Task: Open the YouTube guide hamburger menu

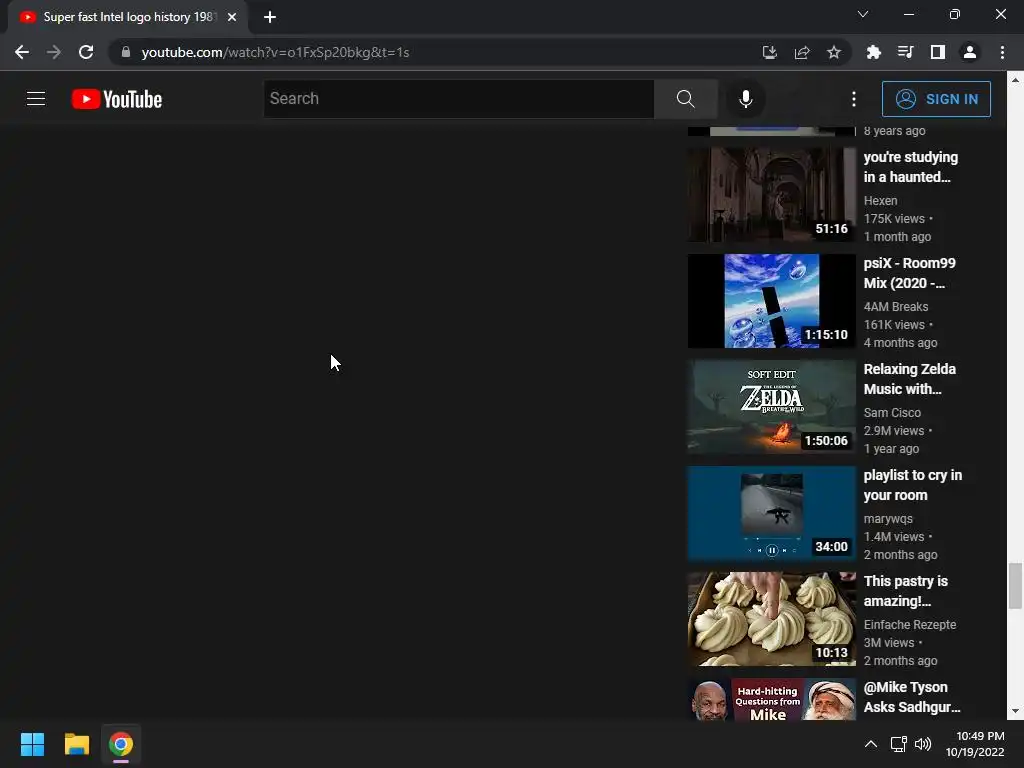Action: coord(36,99)
